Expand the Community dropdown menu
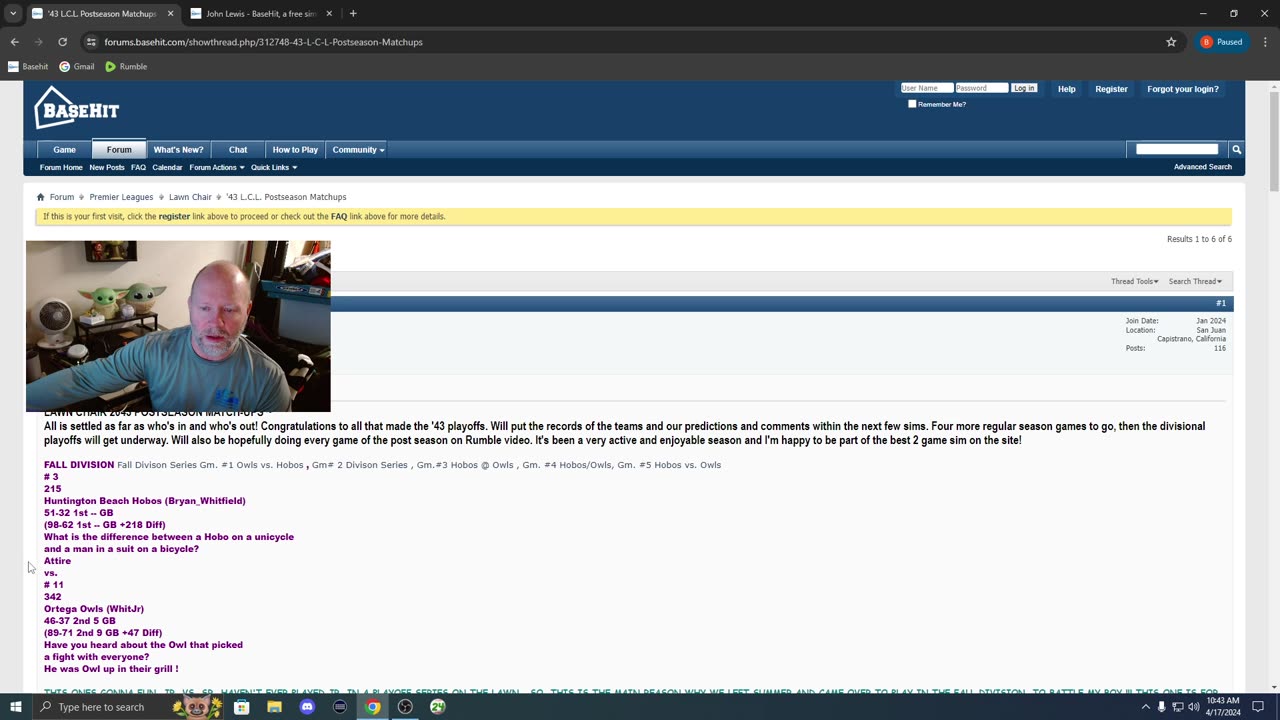The height and width of the screenshot is (720, 1280). 358,150
